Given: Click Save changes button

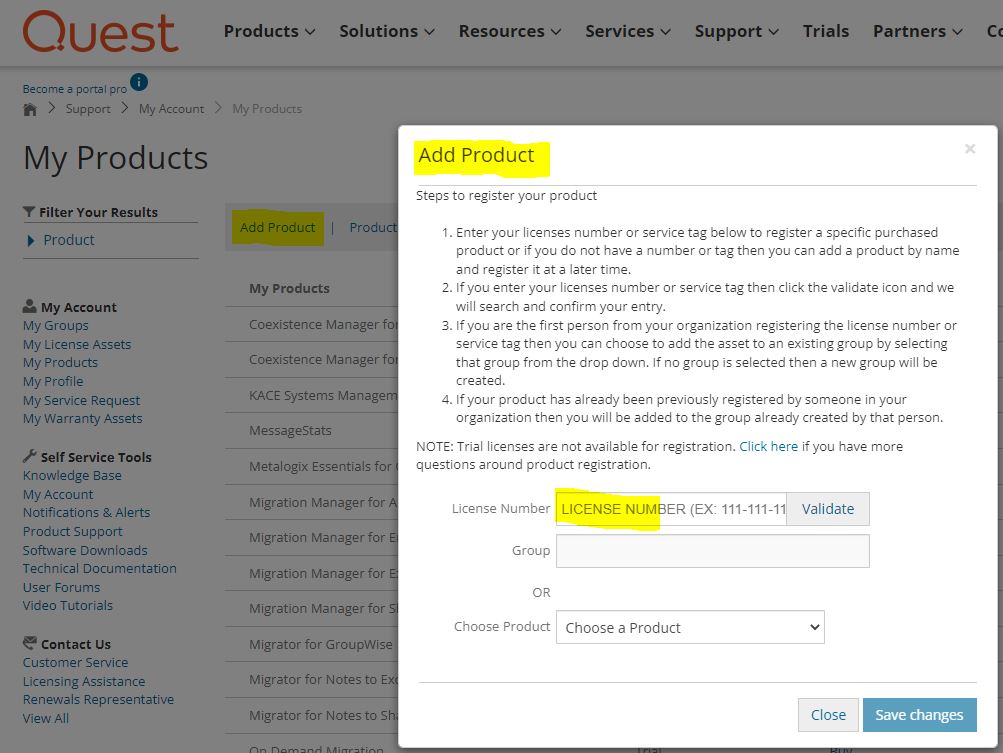Looking at the screenshot, I should coord(919,715).
